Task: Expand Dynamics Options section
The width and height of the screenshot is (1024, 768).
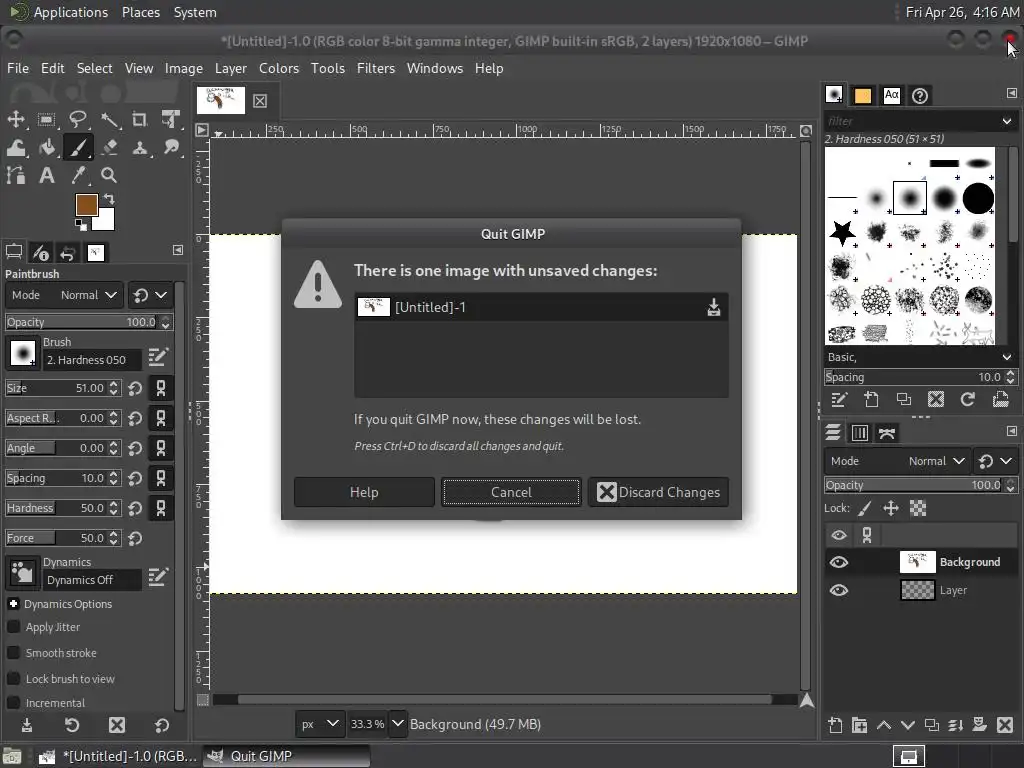Action: pos(13,604)
